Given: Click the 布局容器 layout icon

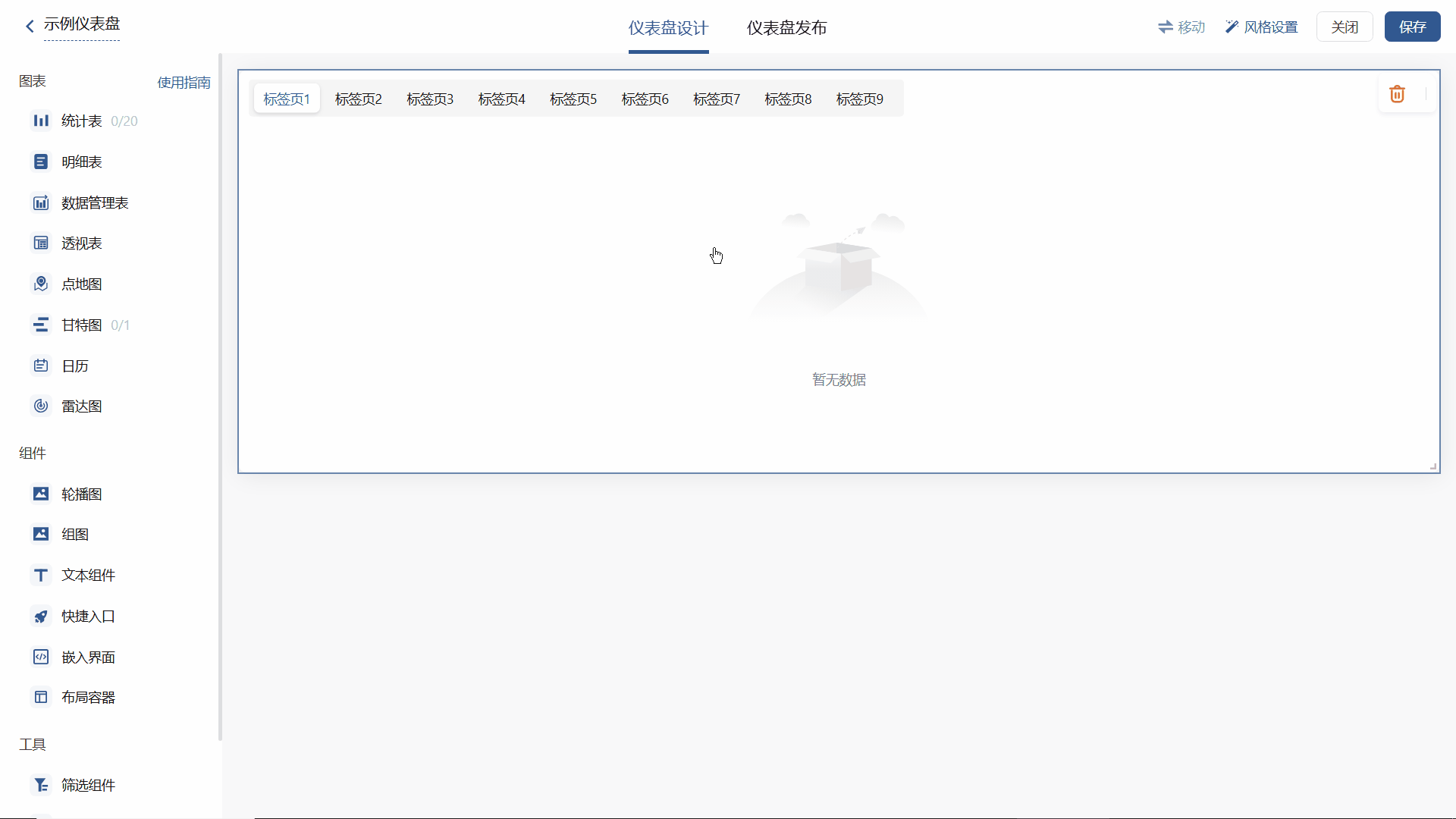Looking at the screenshot, I should coord(41,697).
